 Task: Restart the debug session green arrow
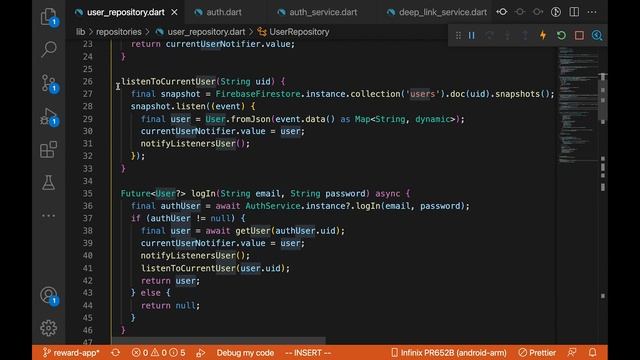[561, 36]
